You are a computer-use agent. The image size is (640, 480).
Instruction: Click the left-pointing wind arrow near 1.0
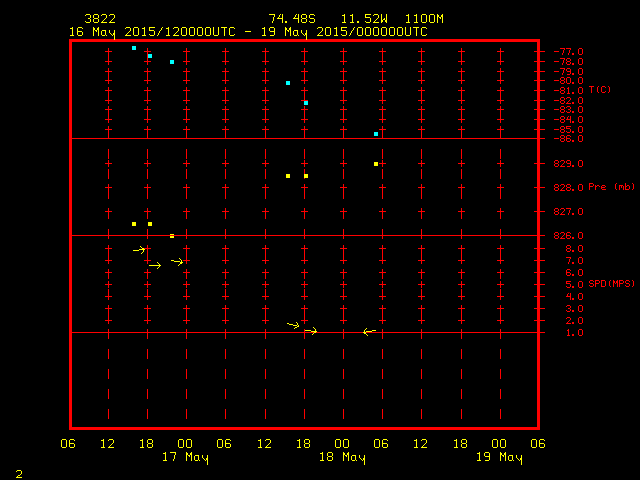point(369,332)
